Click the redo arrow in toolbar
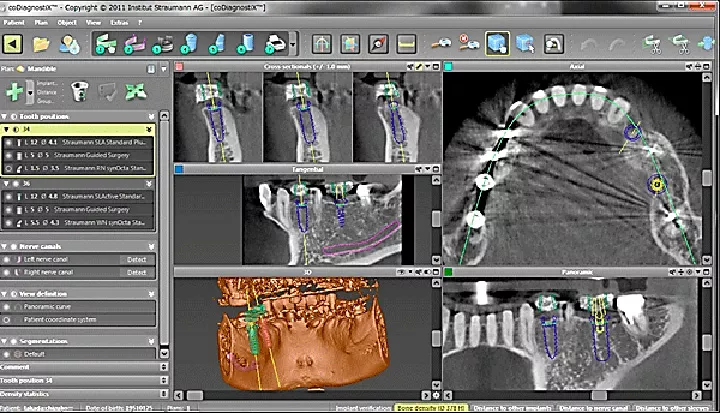 617,45
